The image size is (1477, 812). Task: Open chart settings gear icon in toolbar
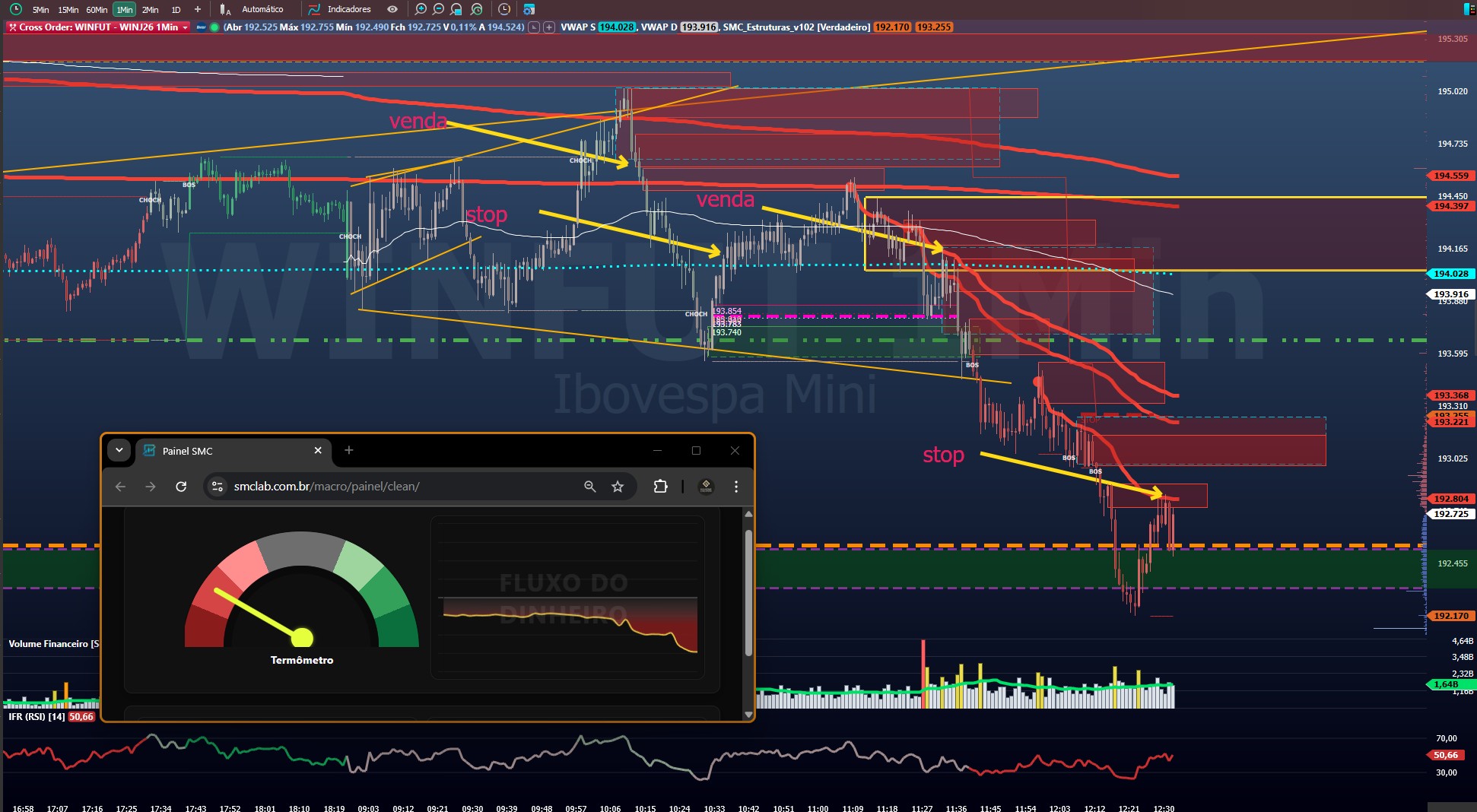pyautogui.click(x=529, y=9)
